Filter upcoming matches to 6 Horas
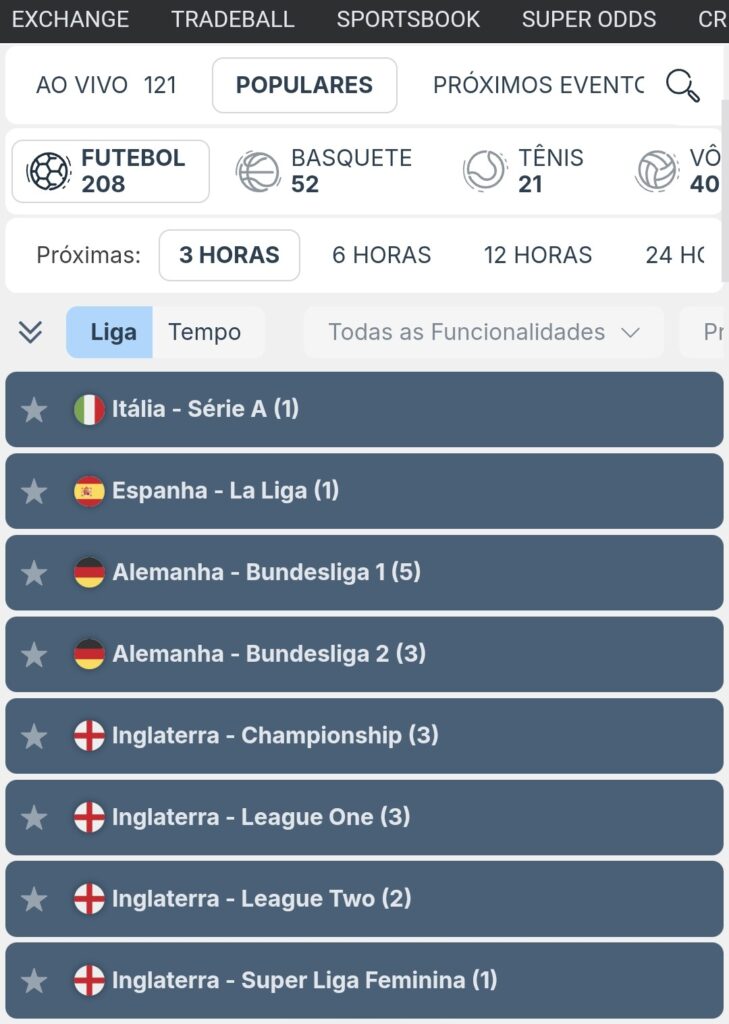This screenshot has width=729, height=1024. [x=381, y=255]
